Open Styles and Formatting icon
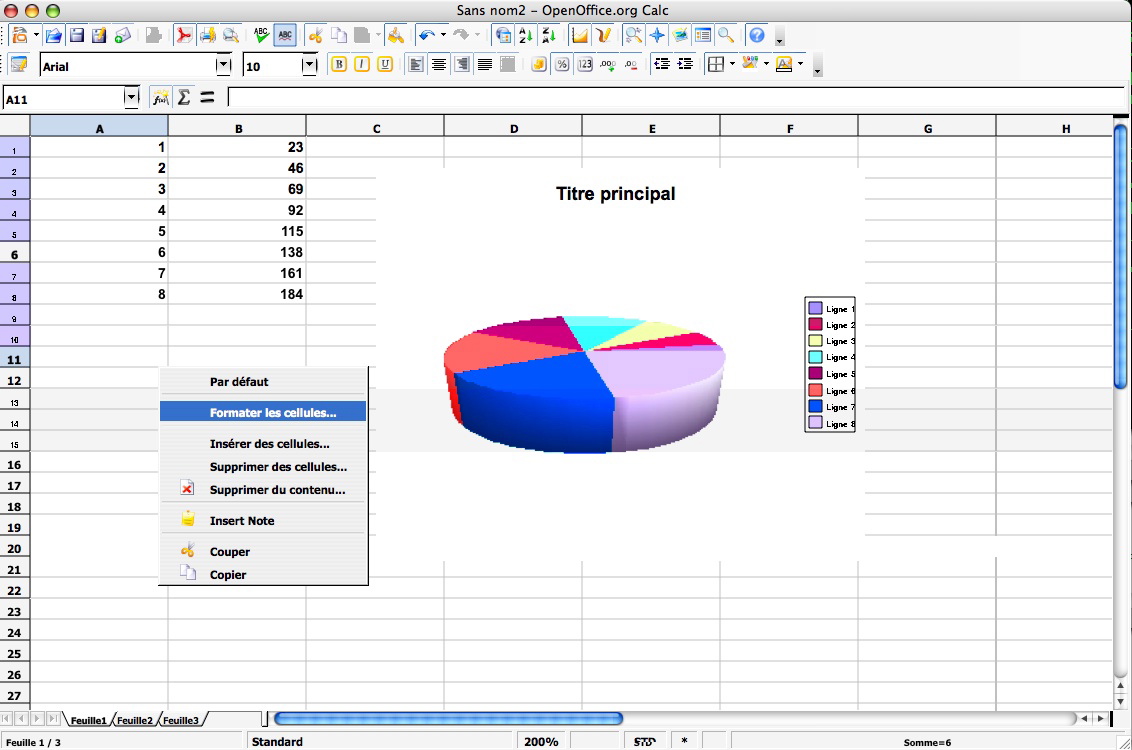Viewport: 1132px width, 750px height. click(x=19, y=64)
